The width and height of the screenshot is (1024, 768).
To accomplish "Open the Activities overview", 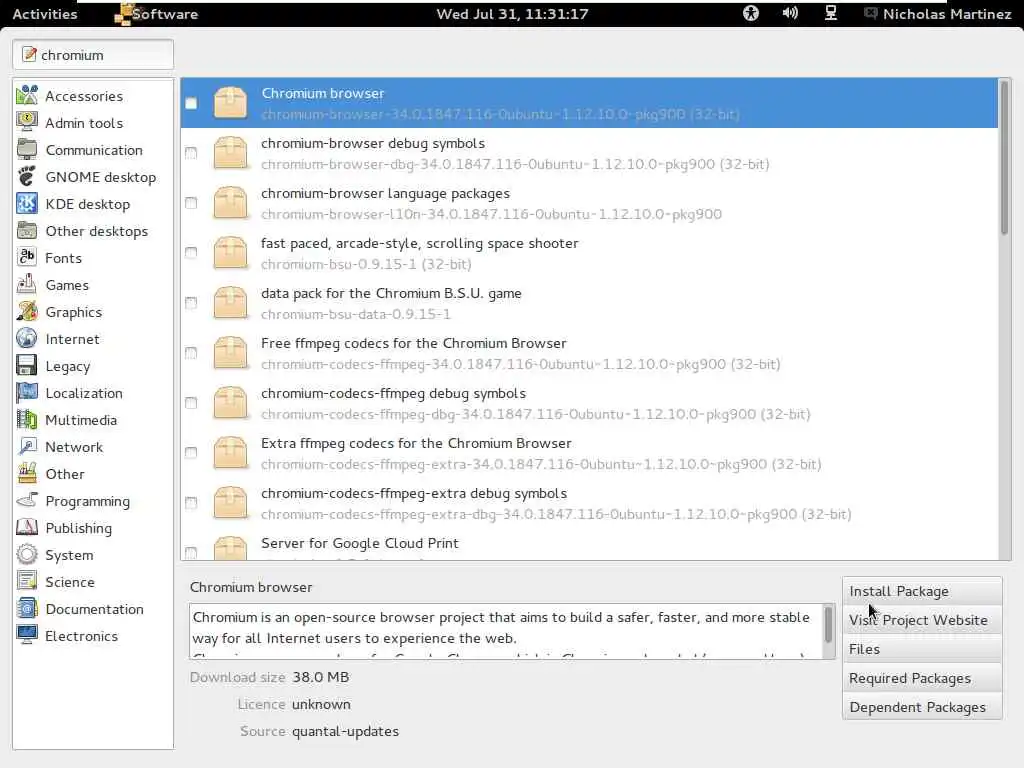I will point(44,14).
